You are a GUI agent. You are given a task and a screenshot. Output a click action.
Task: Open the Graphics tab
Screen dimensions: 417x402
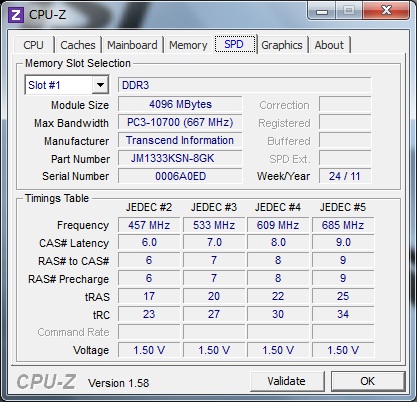pos(282,45)
